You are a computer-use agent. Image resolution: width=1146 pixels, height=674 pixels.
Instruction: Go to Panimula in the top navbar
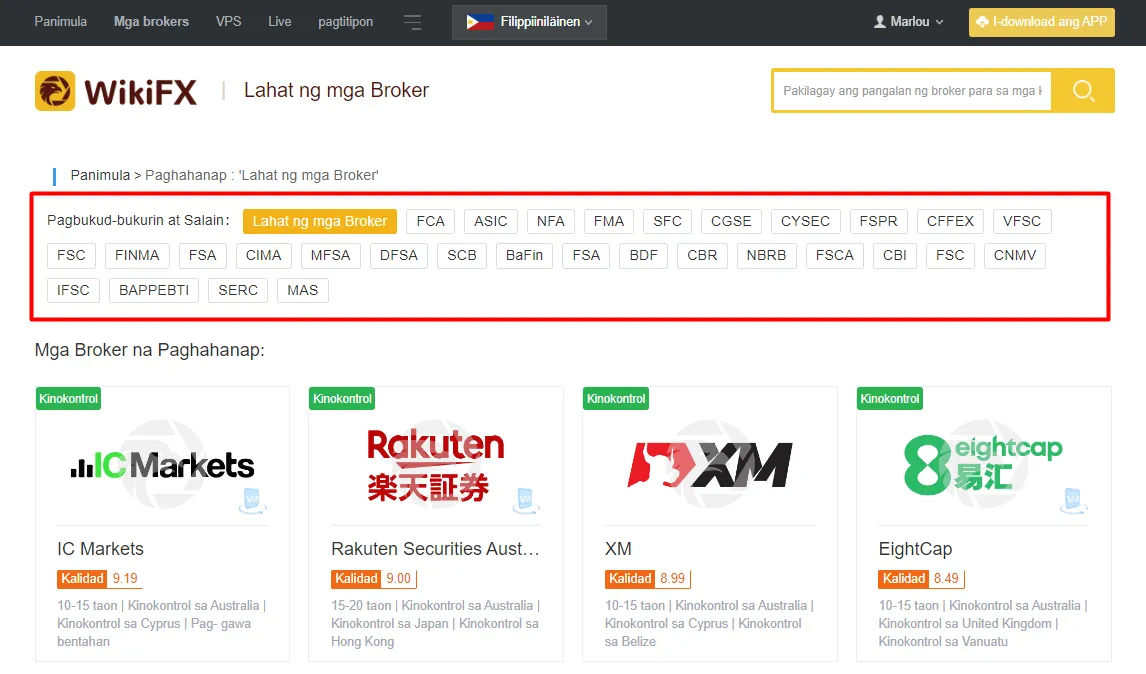pos(61,21)
